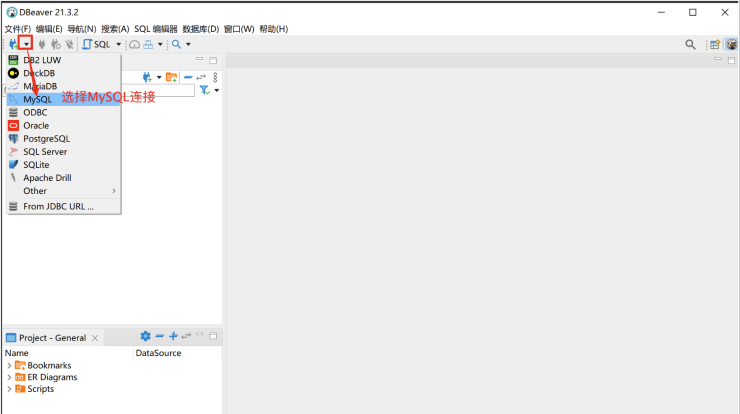740x414 pixels.
Task: Click the DBeaver perspective beaver icon
Action: pyautogui.click(x=732, y=44)
